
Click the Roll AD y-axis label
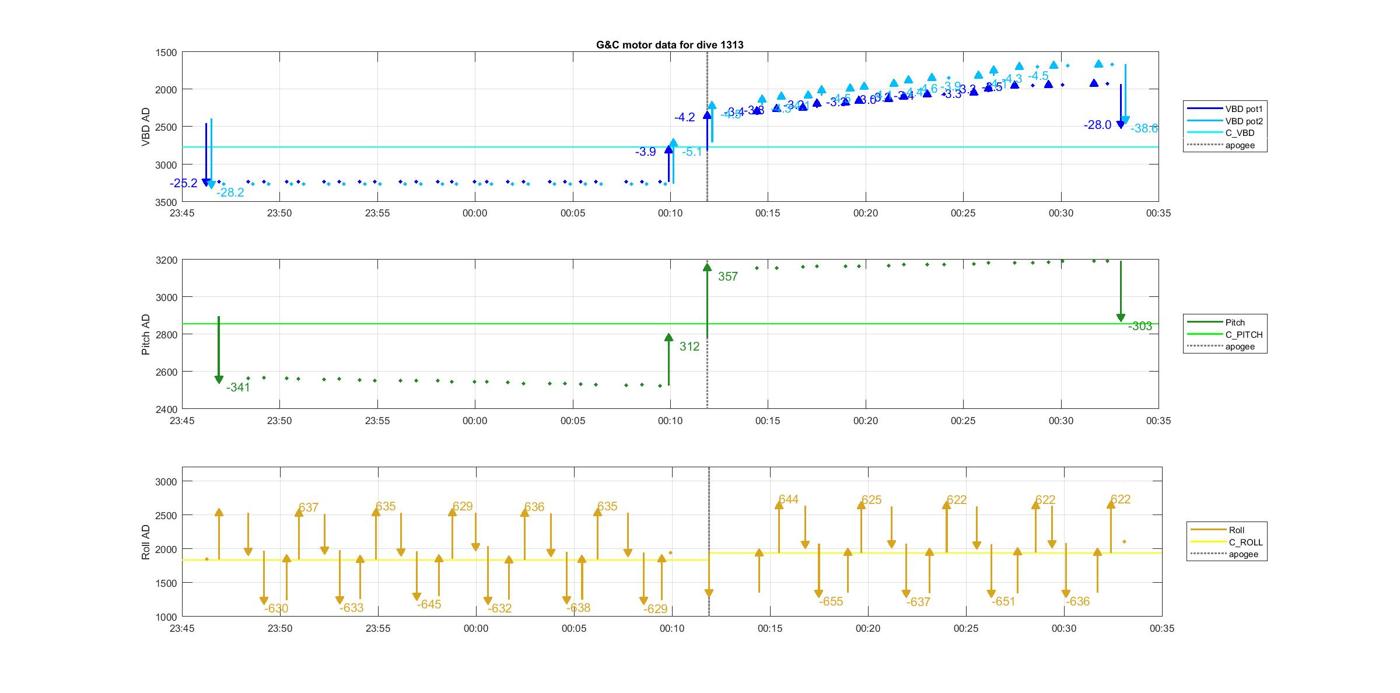point(146,541)
